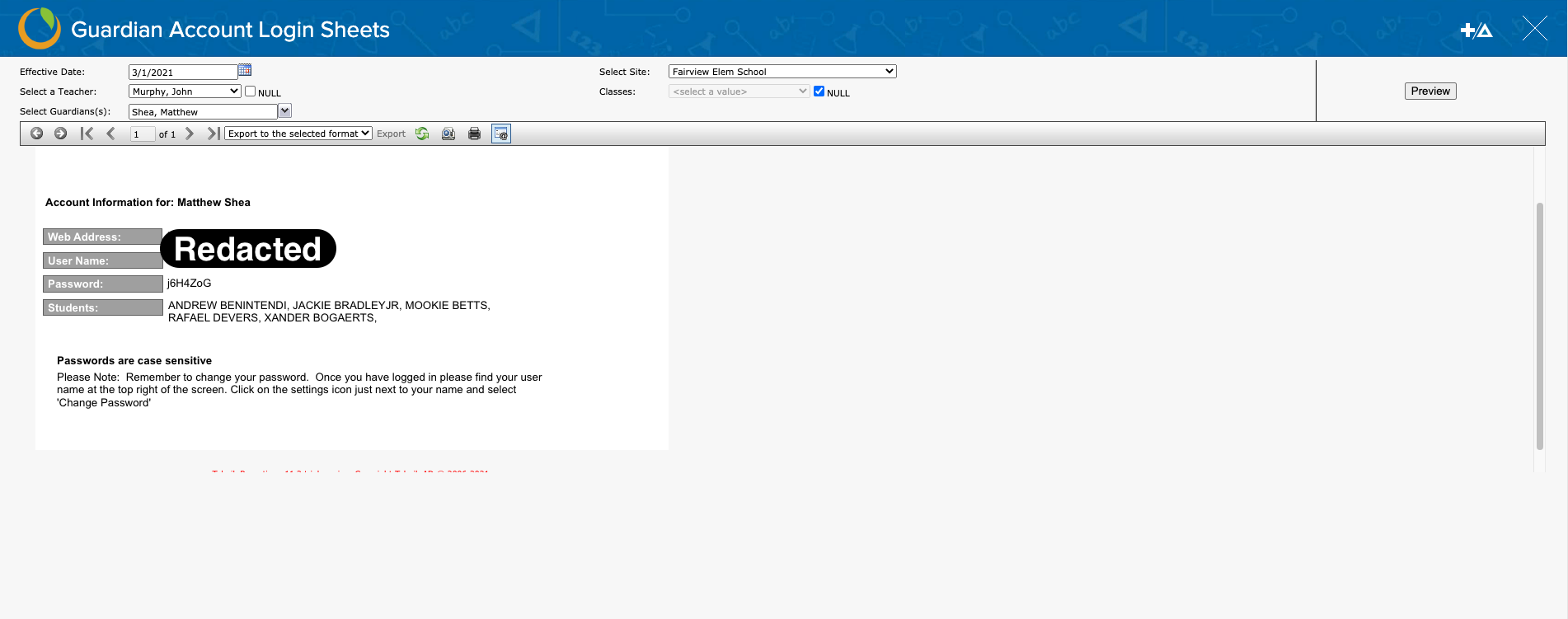The width and height of the screenshot is (1568, 619).
Task: Open the Select a Teacher dropdown
Action: [x=185, y=91]
